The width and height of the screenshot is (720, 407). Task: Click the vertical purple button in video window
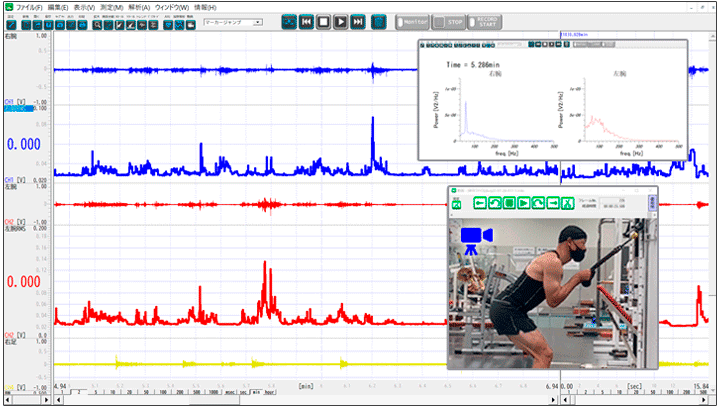[652, 203]
